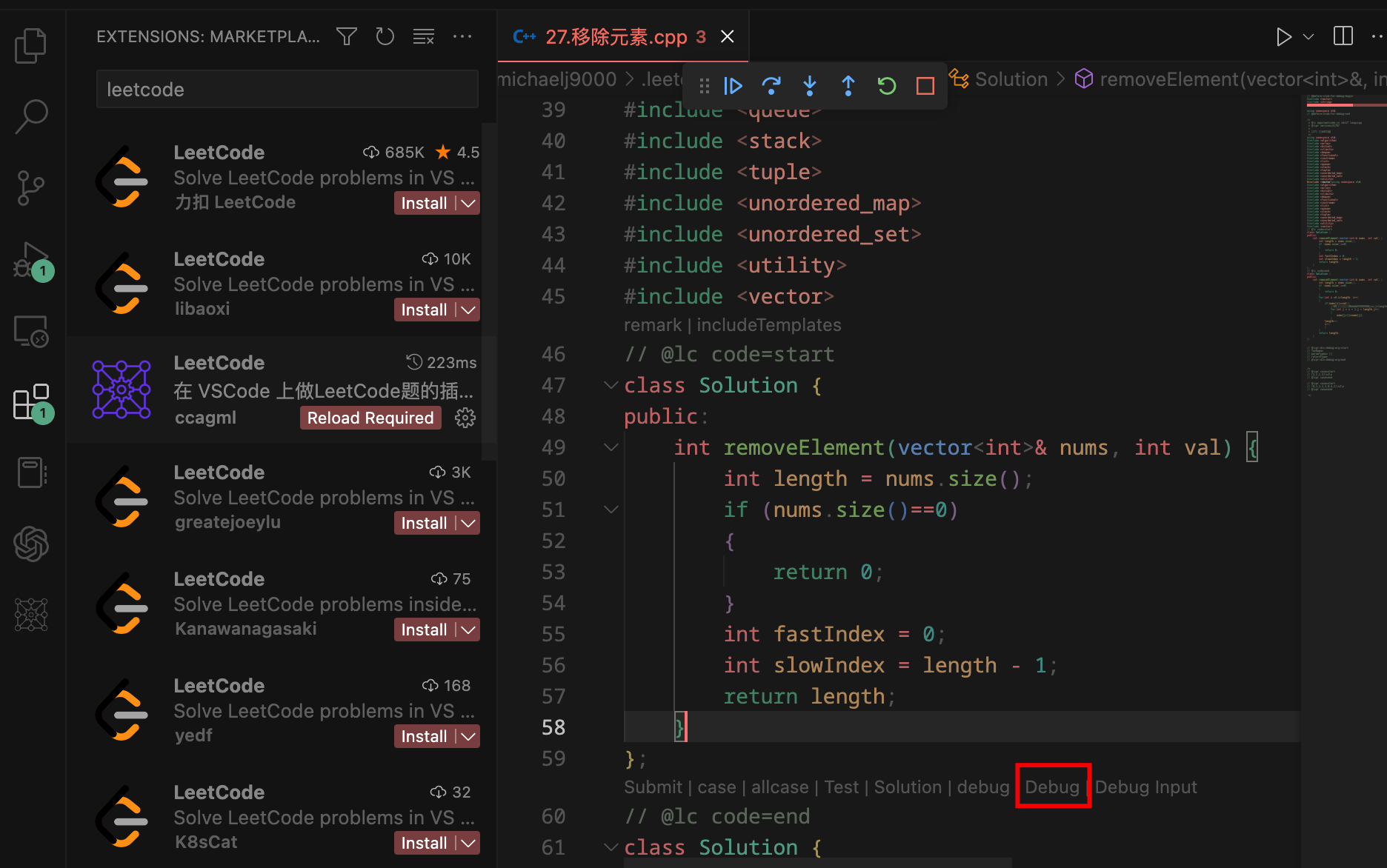
Task: Click michaelj9000 in the breadcrumb bar
Action: 556,79
